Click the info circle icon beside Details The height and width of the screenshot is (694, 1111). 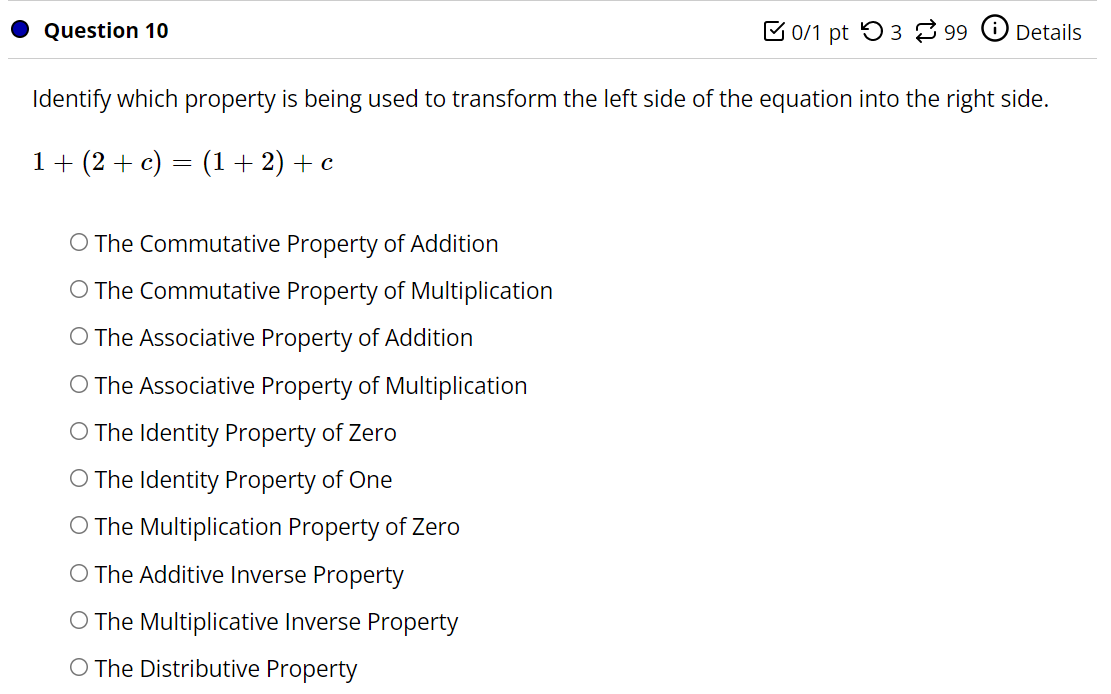pyautogui.click(x=995, y=29)
